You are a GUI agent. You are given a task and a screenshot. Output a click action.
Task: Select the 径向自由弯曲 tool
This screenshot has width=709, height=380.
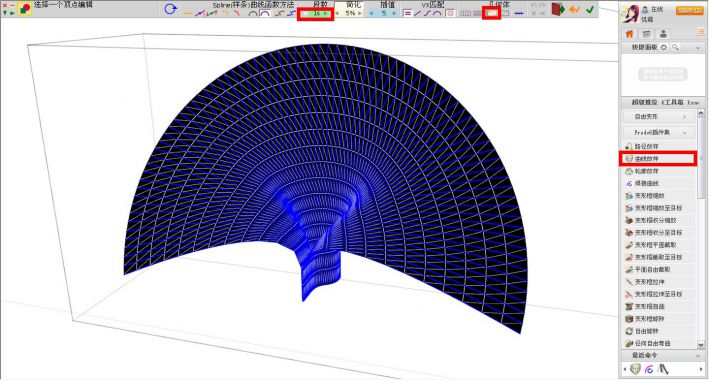(659, 343)
